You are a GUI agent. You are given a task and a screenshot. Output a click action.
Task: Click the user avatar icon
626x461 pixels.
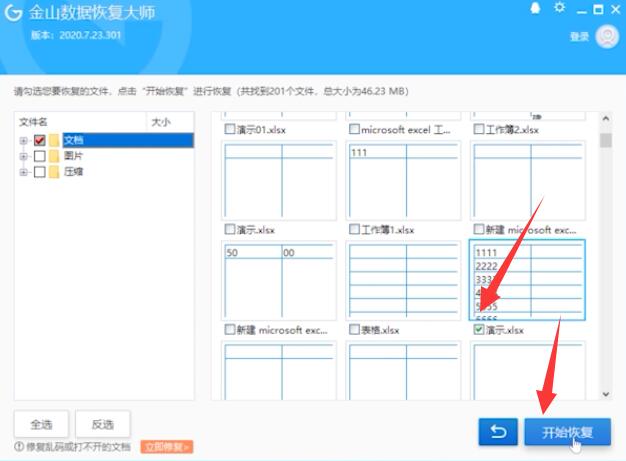coord(607,36)
